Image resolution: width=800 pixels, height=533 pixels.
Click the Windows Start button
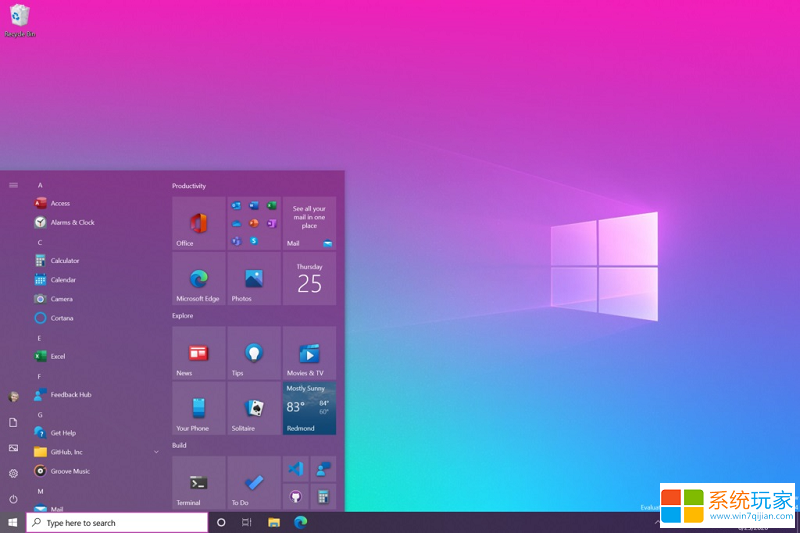(x=12, y=522)
